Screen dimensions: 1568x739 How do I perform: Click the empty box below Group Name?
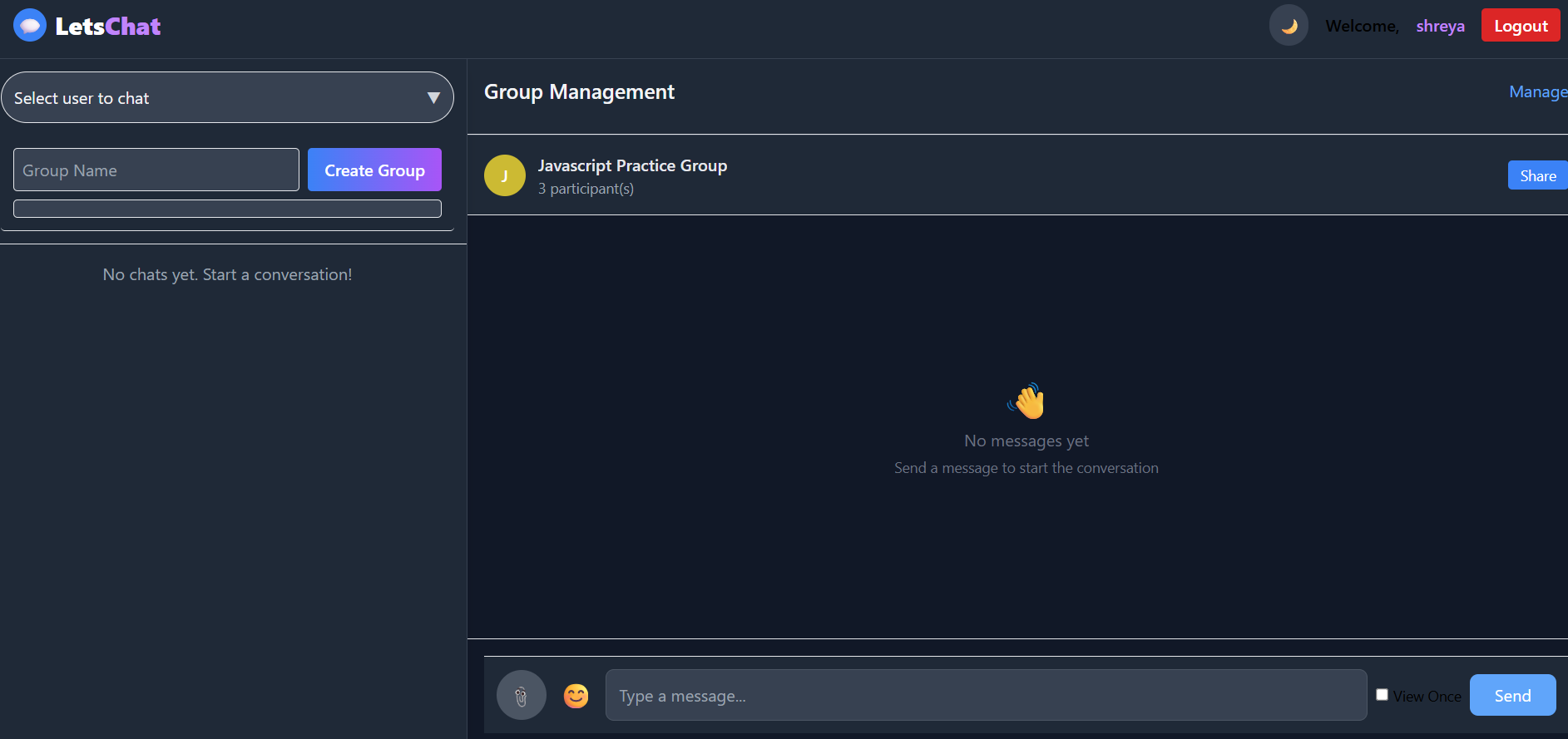click(x=227, y=209)
